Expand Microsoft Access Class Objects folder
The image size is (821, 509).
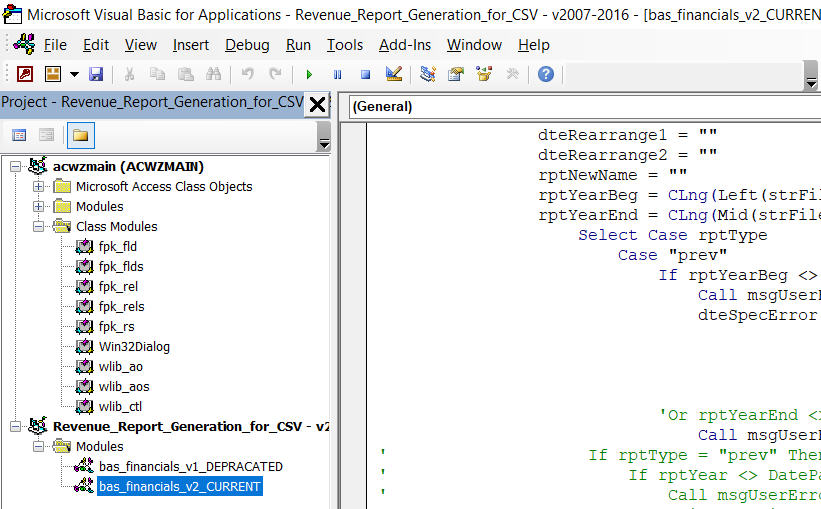(38, 186)
